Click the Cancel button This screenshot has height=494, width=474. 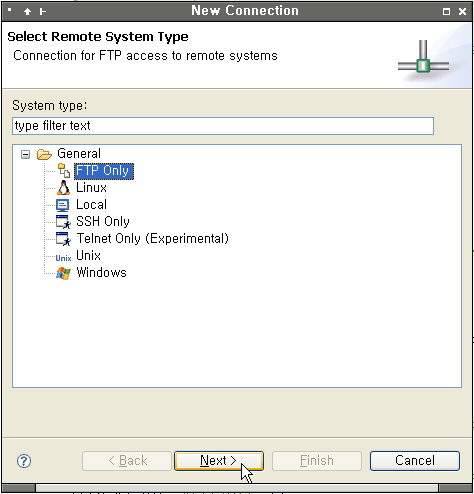click(415, 461)
